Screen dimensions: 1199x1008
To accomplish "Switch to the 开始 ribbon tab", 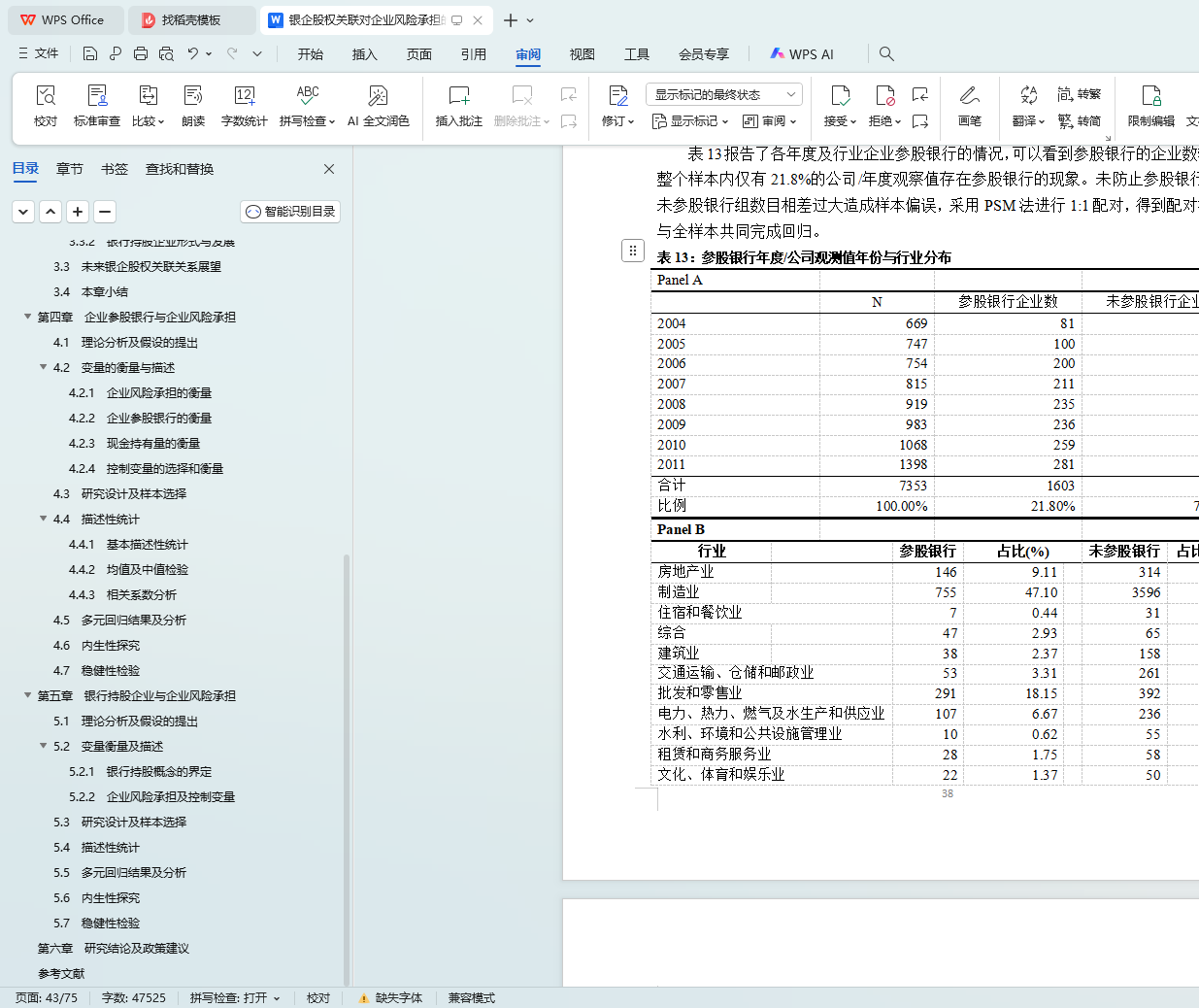I will pyautogui.click(x=311, y=54).
